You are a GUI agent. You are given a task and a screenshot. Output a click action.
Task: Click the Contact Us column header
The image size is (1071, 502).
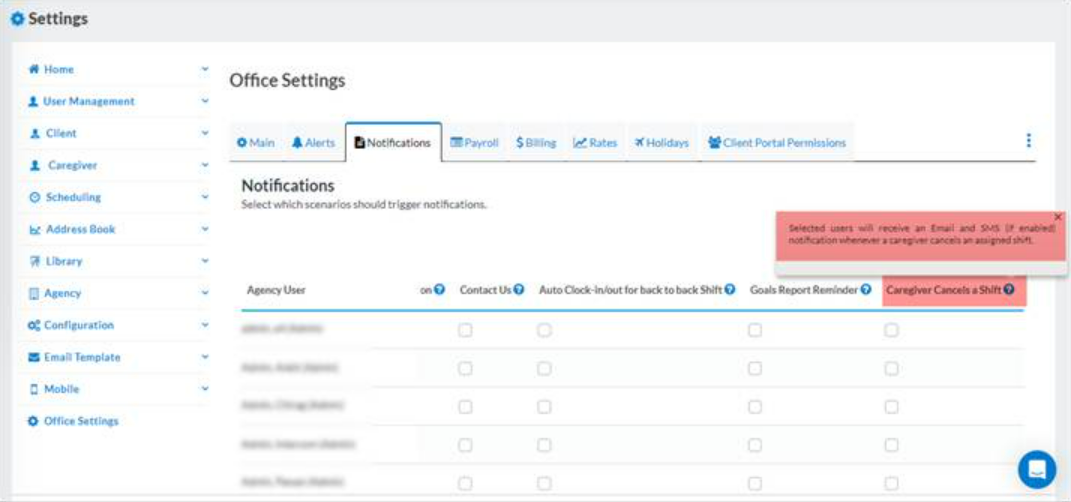(486, 290)
